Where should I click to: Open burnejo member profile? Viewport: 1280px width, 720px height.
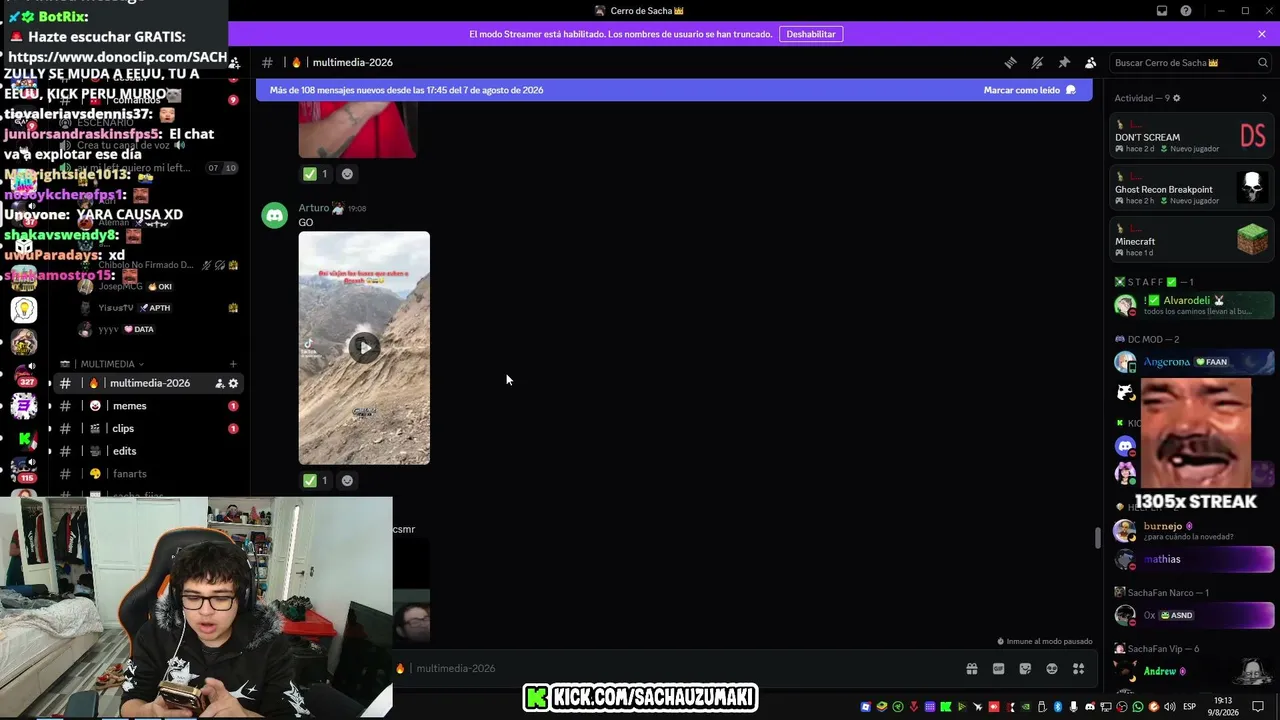(x=1193, y=530)
